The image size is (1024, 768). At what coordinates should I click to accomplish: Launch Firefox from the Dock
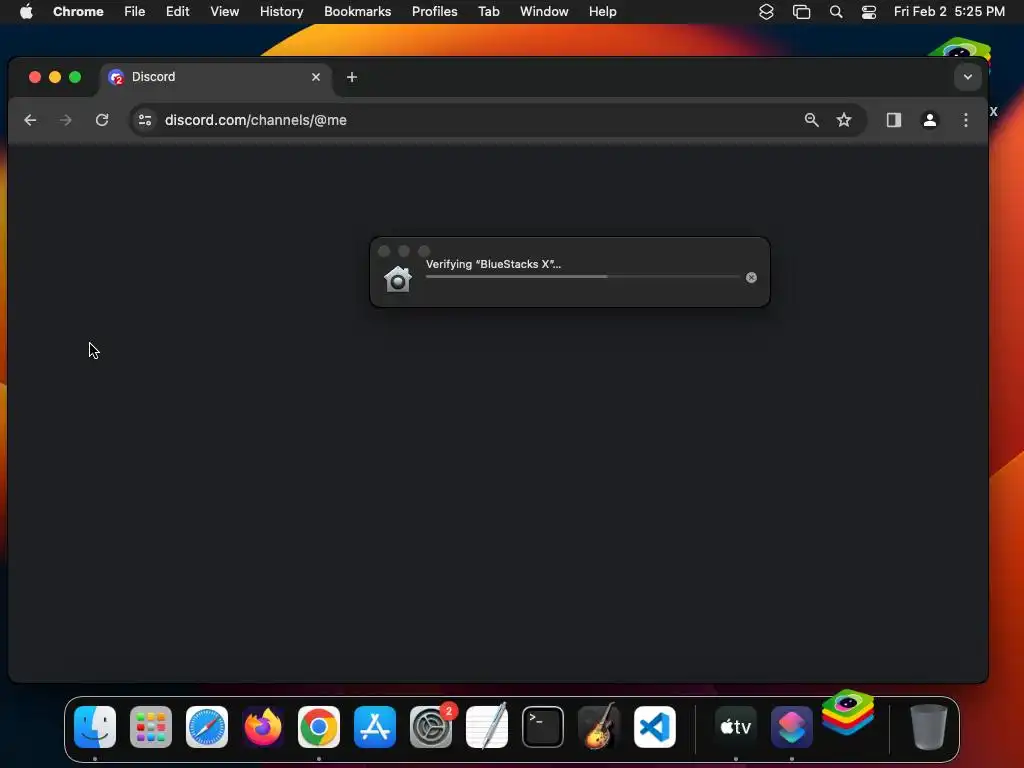tap(263, 727)
